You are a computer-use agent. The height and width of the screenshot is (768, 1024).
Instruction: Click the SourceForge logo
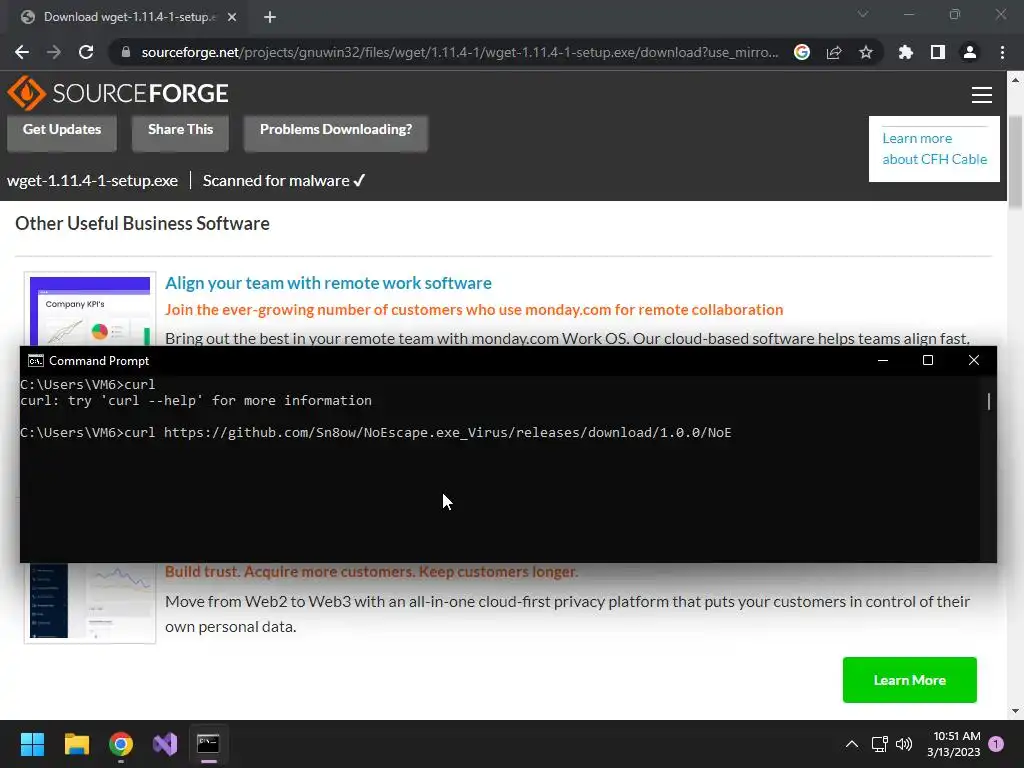point(118,93)
